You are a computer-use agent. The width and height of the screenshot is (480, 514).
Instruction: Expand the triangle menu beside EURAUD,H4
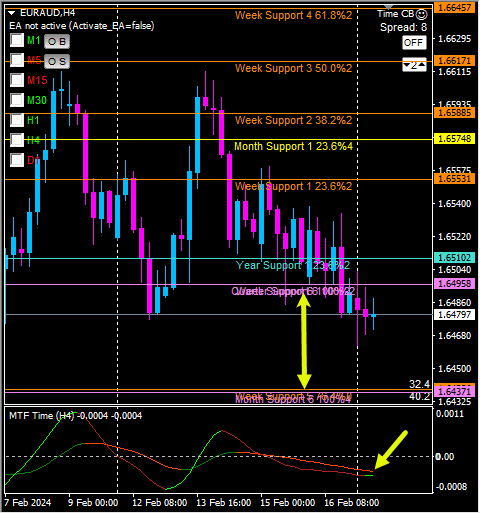point(12,13)
